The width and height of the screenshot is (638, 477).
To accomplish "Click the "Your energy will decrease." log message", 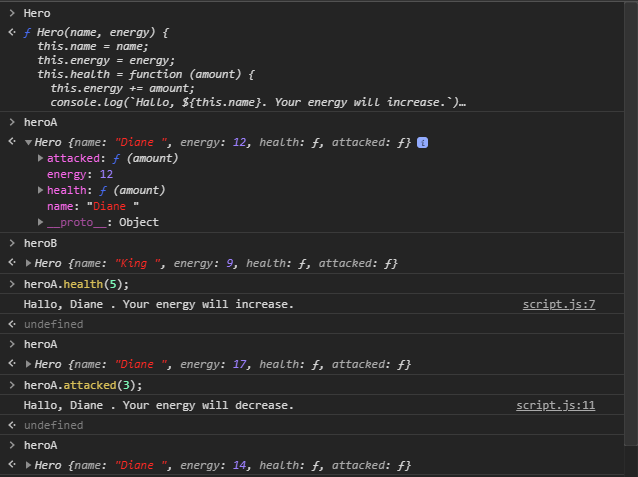I will click(158, 405).
